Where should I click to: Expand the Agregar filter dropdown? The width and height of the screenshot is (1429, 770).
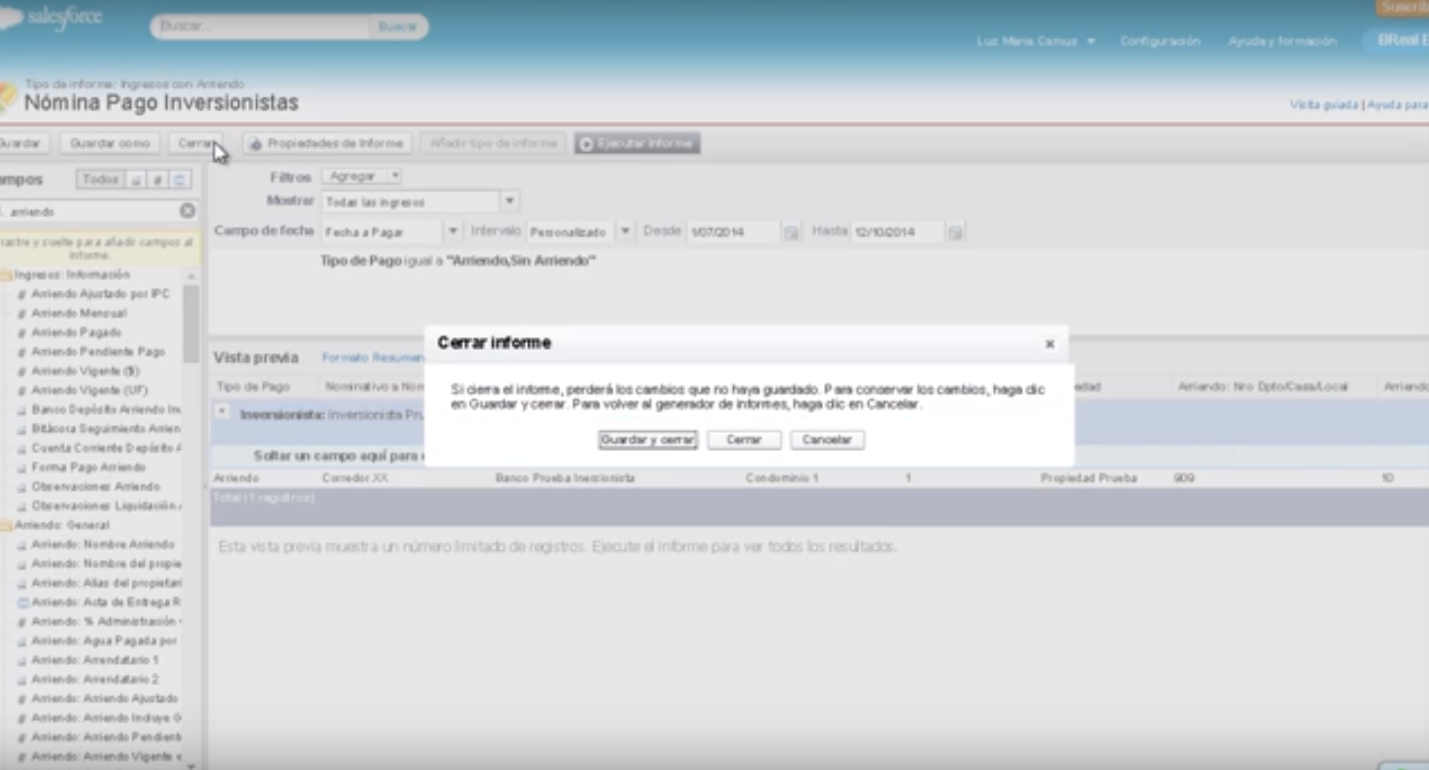coord(361,176)
